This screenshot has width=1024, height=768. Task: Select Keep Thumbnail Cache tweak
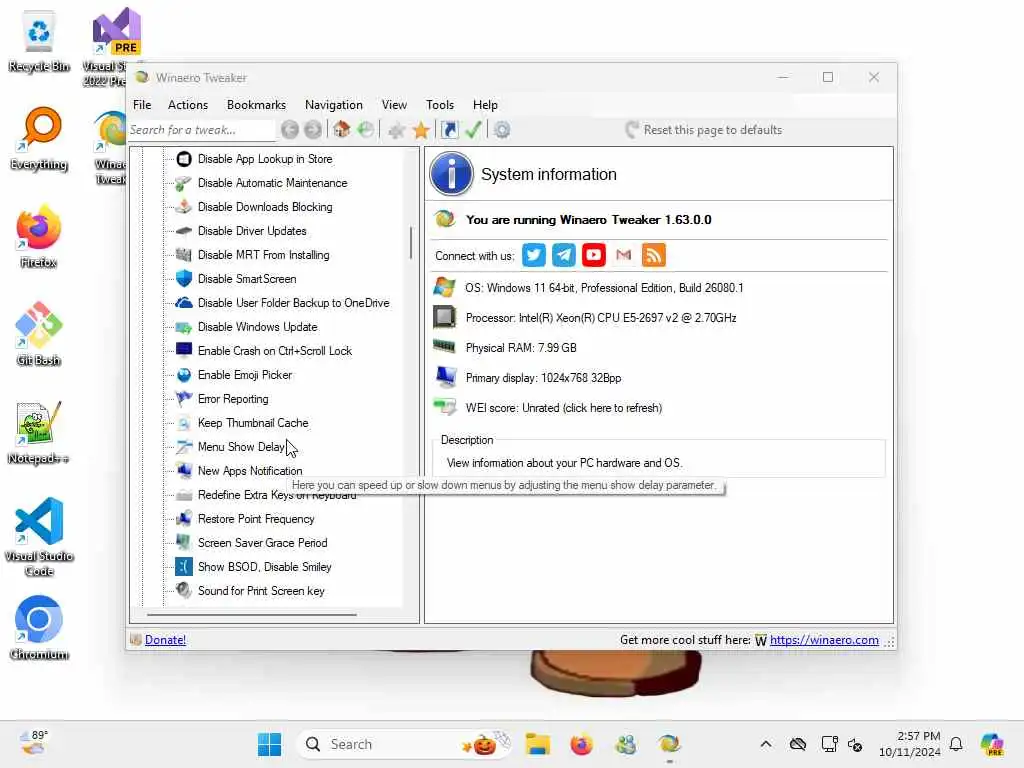(253, 423)
